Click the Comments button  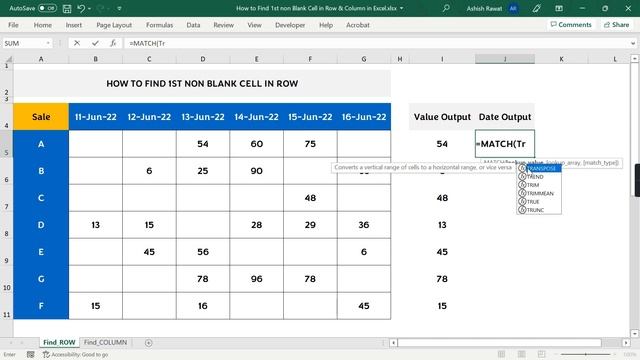pos(571,24)
